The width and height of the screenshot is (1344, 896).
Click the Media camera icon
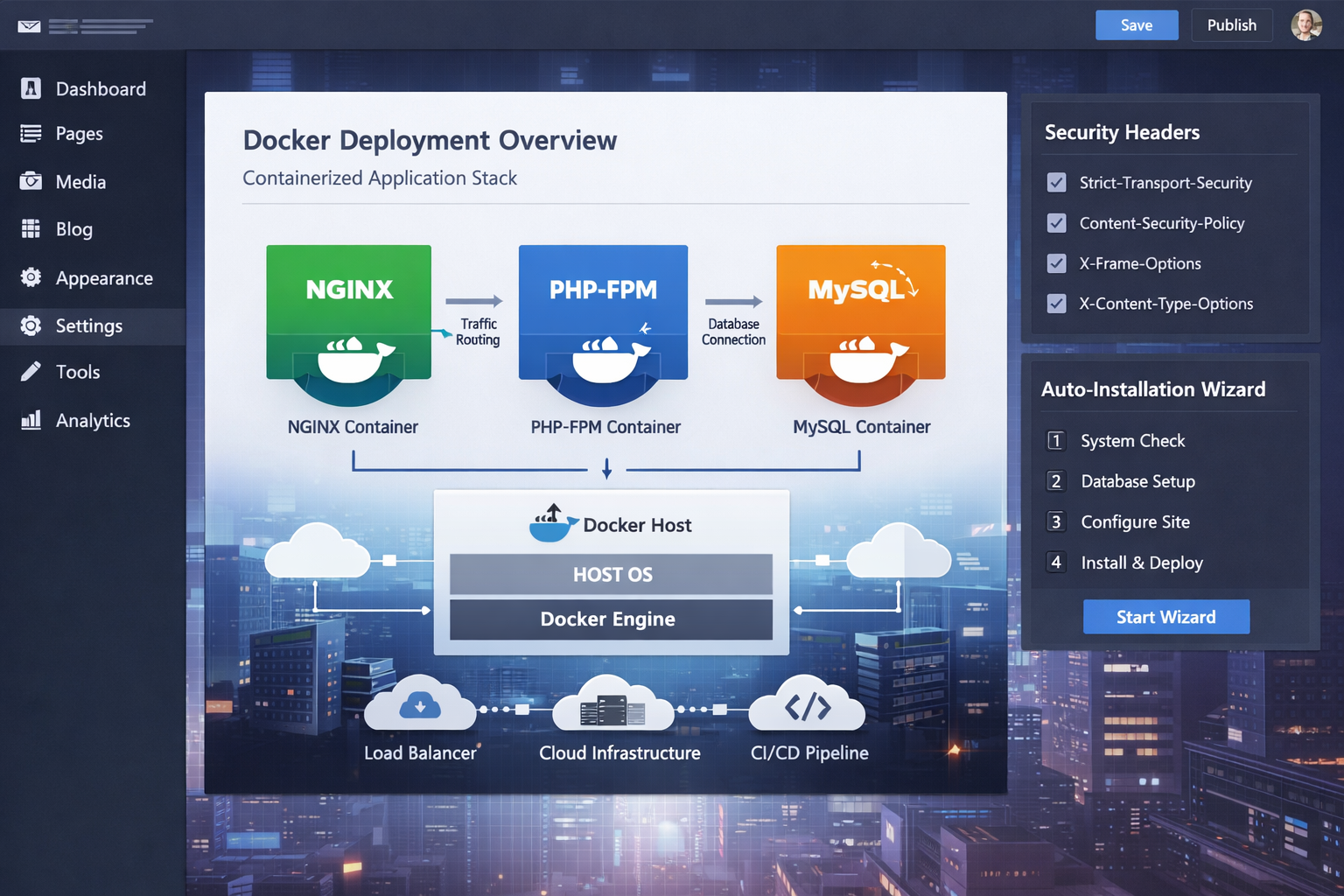tap(31, 181)
